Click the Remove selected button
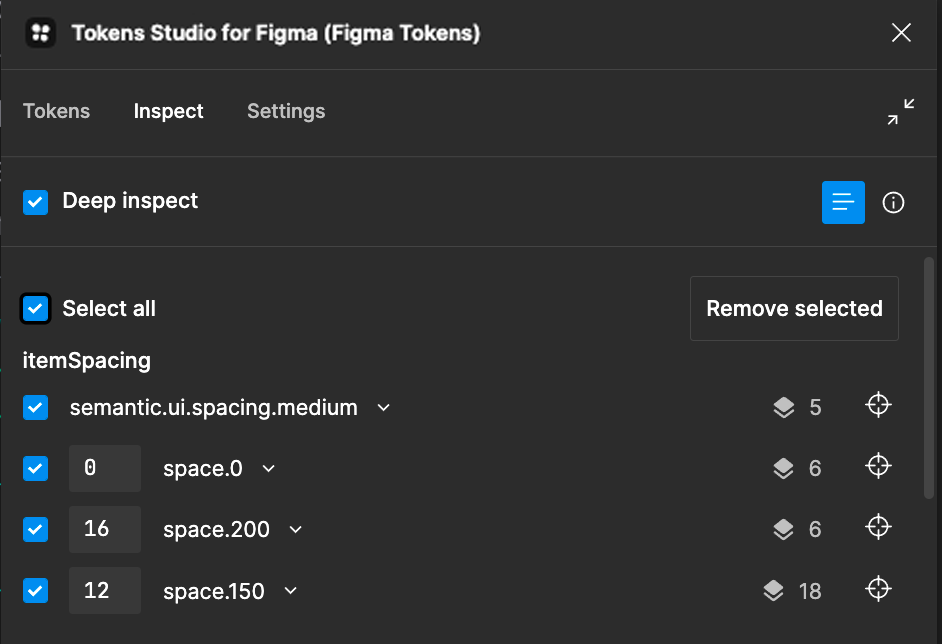 [x=794, y=308]
